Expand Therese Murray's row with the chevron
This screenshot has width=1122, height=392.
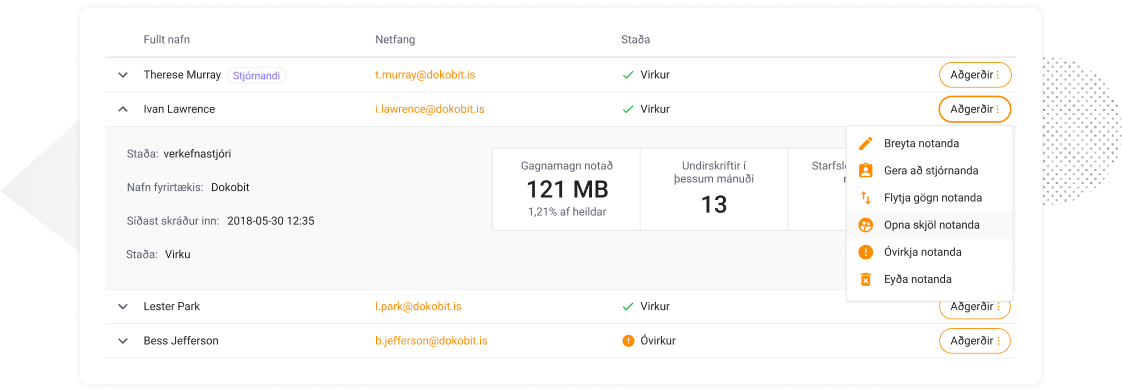click(122, 74)
